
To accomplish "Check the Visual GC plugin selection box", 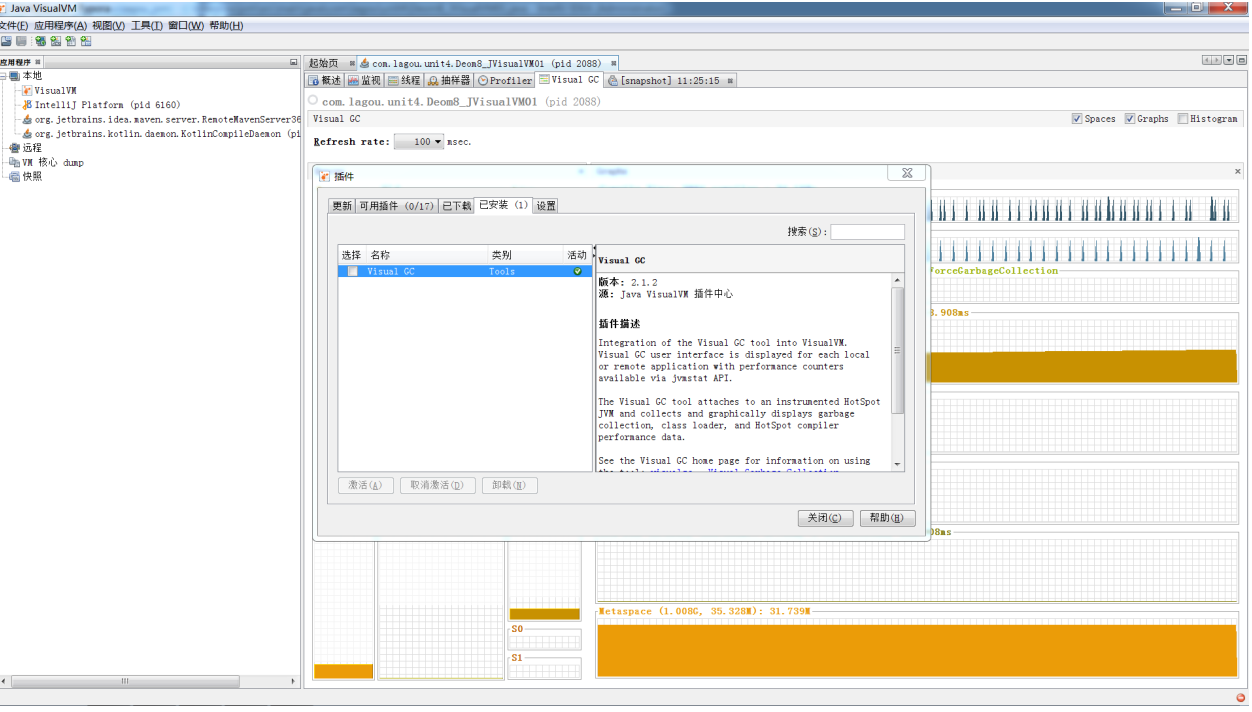I will 352,271.
